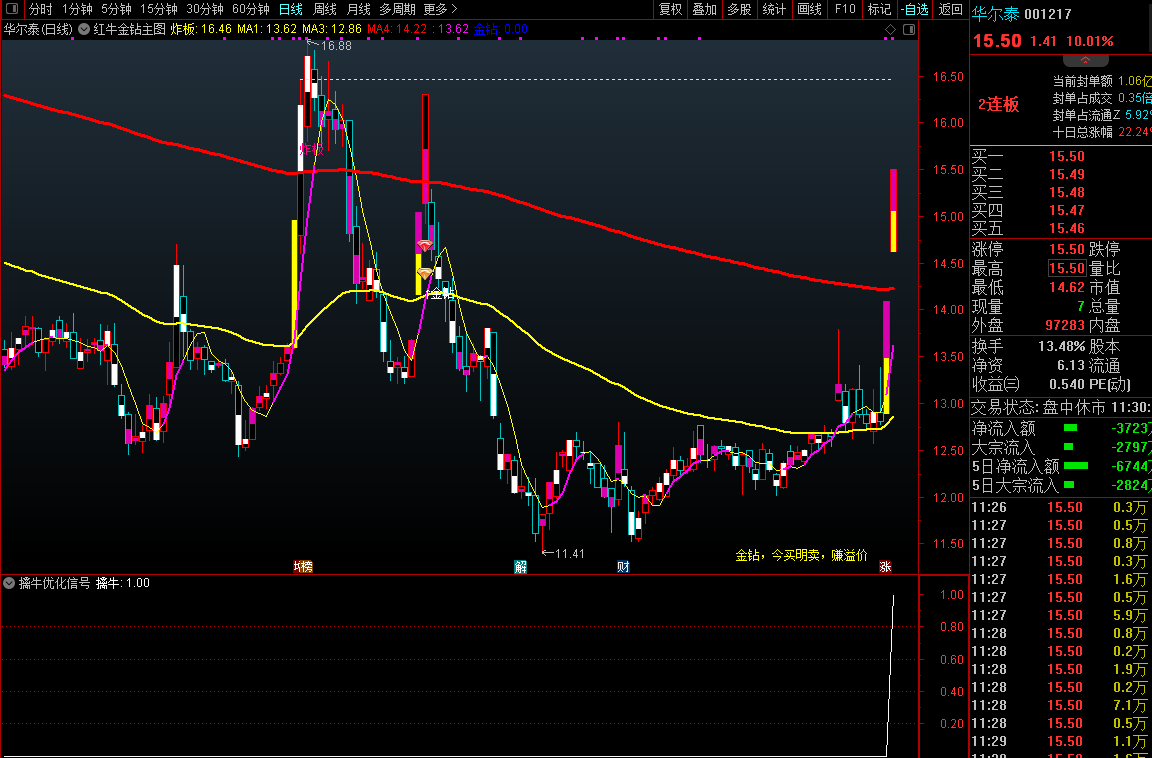Activate the 画线 drawing tool button
Image resolution: width=1152 pixels, height=758 pixels.
(x=809, y=9)
